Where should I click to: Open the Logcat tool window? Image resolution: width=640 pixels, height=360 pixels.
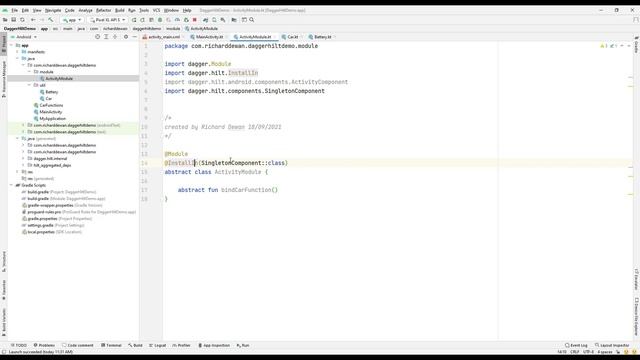[x=158, y=345]
